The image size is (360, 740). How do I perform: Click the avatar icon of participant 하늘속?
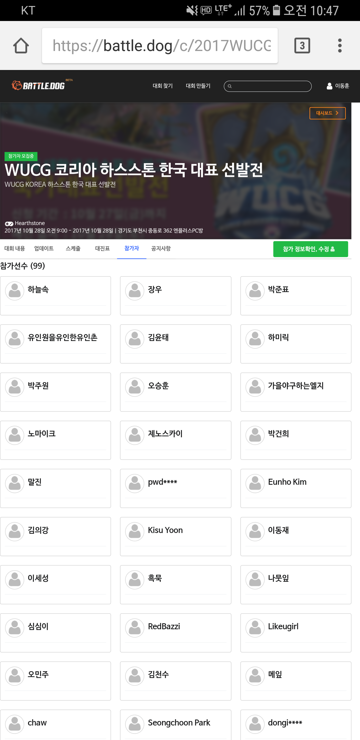click(x=15, y=291)
